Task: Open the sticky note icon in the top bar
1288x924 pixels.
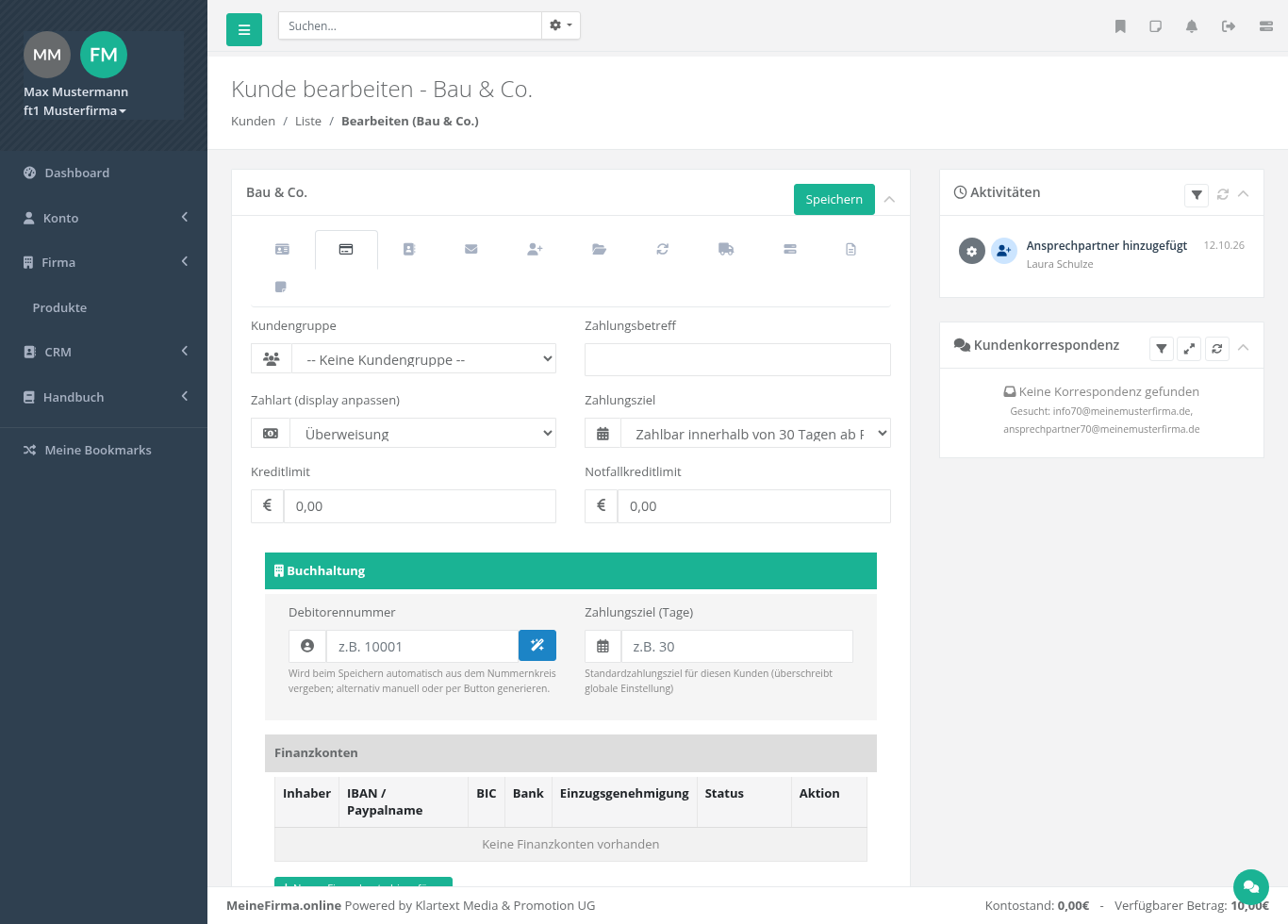Action: (1155, 26)
